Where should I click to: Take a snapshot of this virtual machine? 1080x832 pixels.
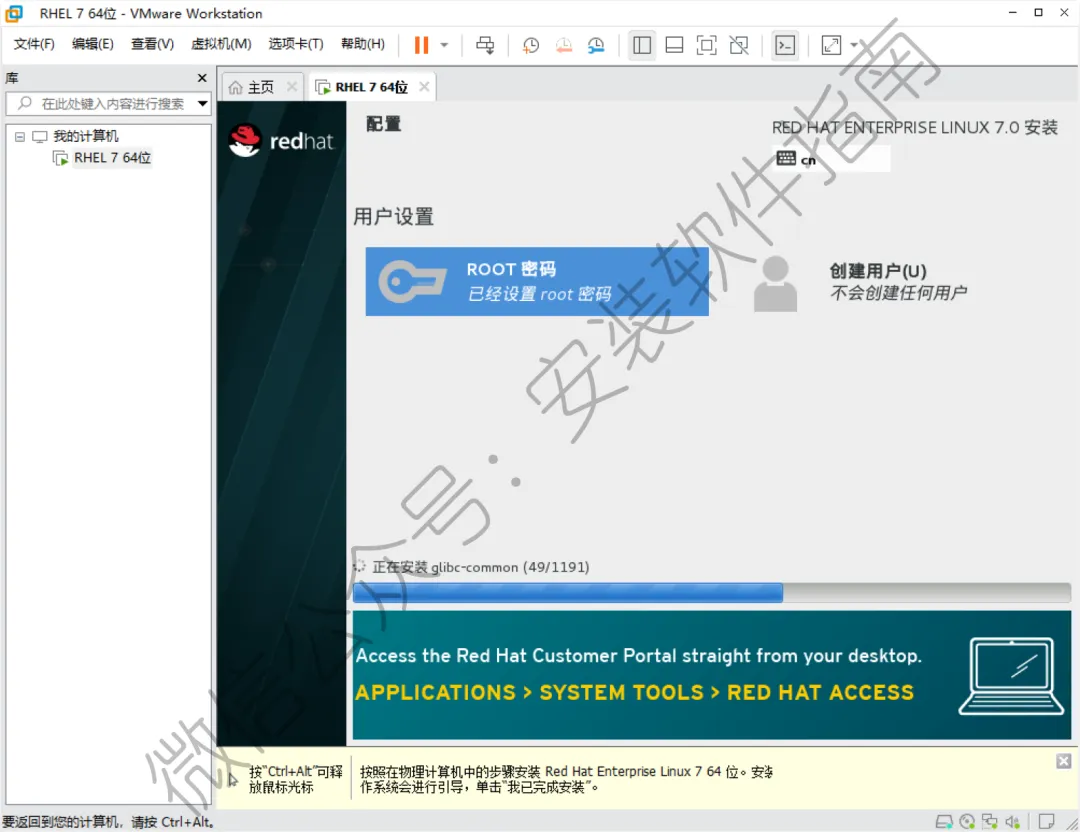(x=530, y=45)
